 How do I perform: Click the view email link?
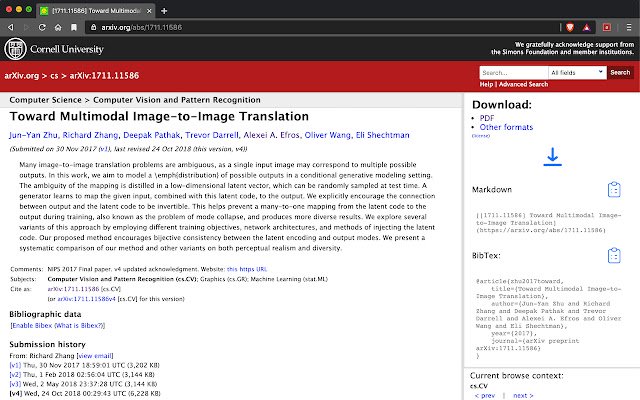pos(95,356)
